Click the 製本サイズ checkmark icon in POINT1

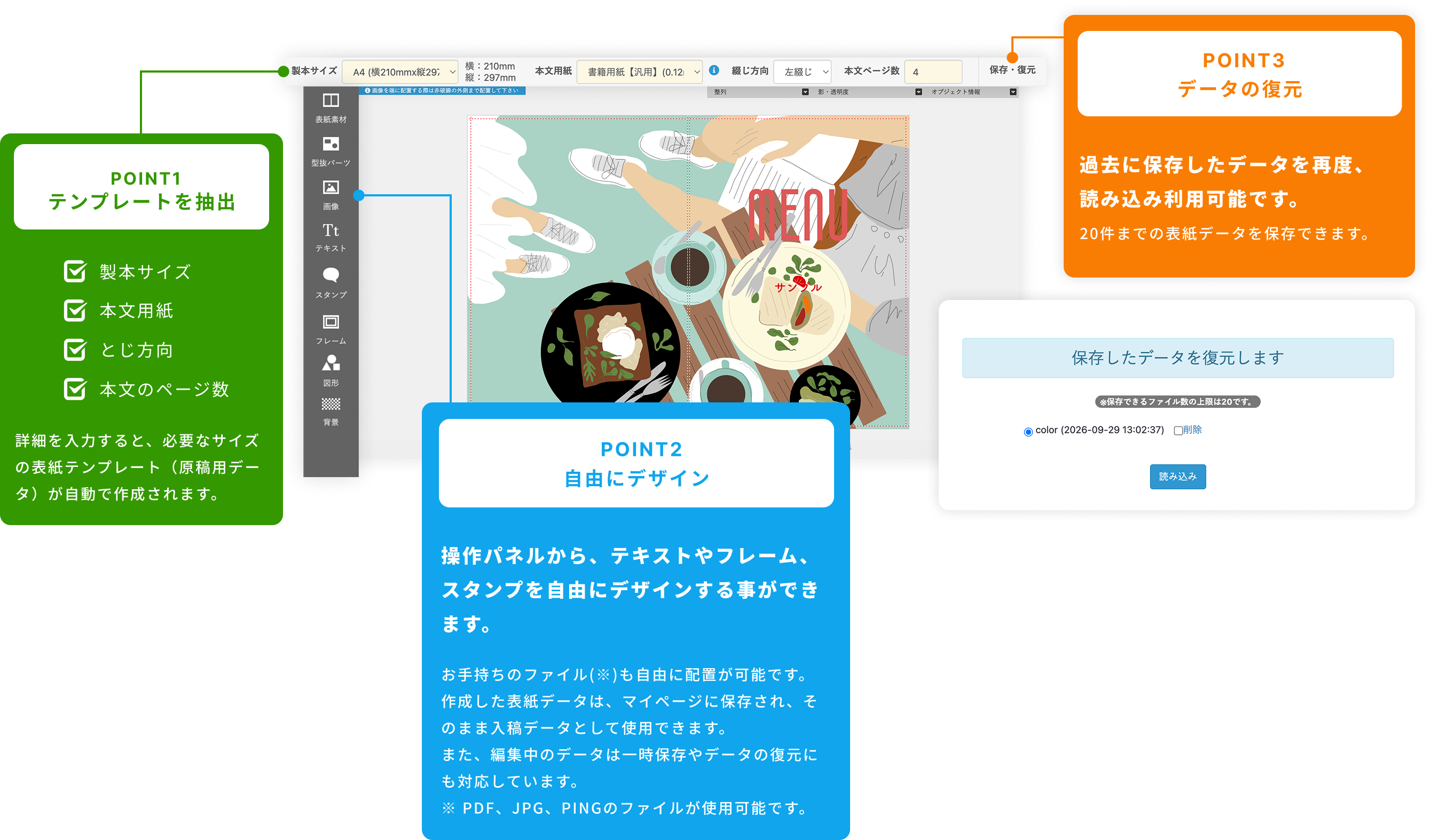(x=75, y=271)
